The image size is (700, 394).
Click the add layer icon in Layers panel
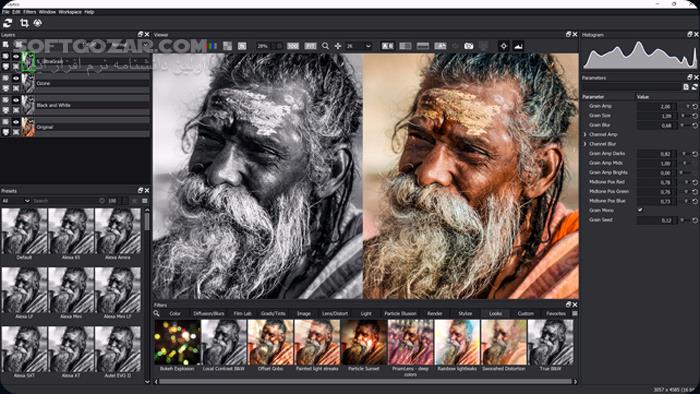click(x=6, y=45)
